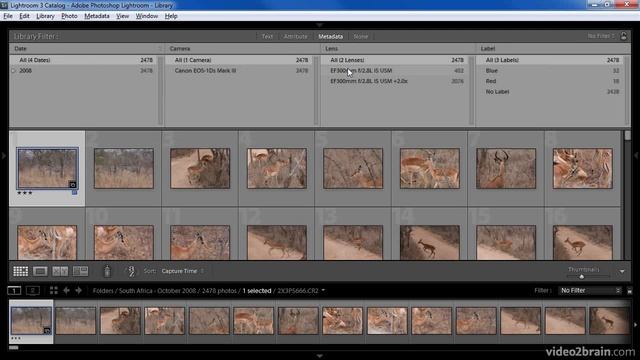Screen dimensions: 640x360
Task: Open the Library menu
Action: (45, 16)
